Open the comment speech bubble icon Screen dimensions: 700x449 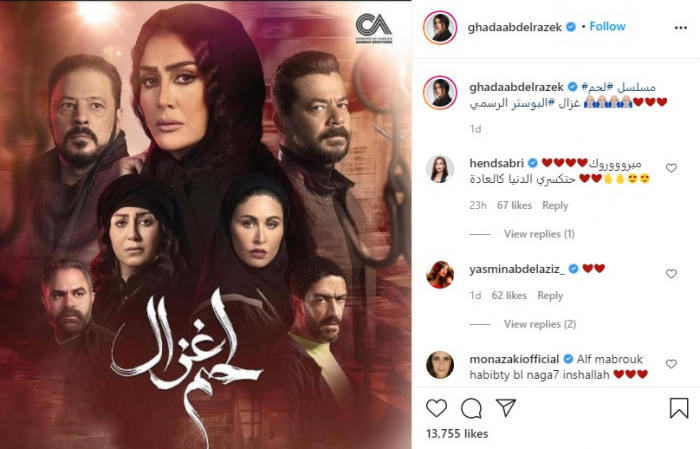[x=471, y=408]
